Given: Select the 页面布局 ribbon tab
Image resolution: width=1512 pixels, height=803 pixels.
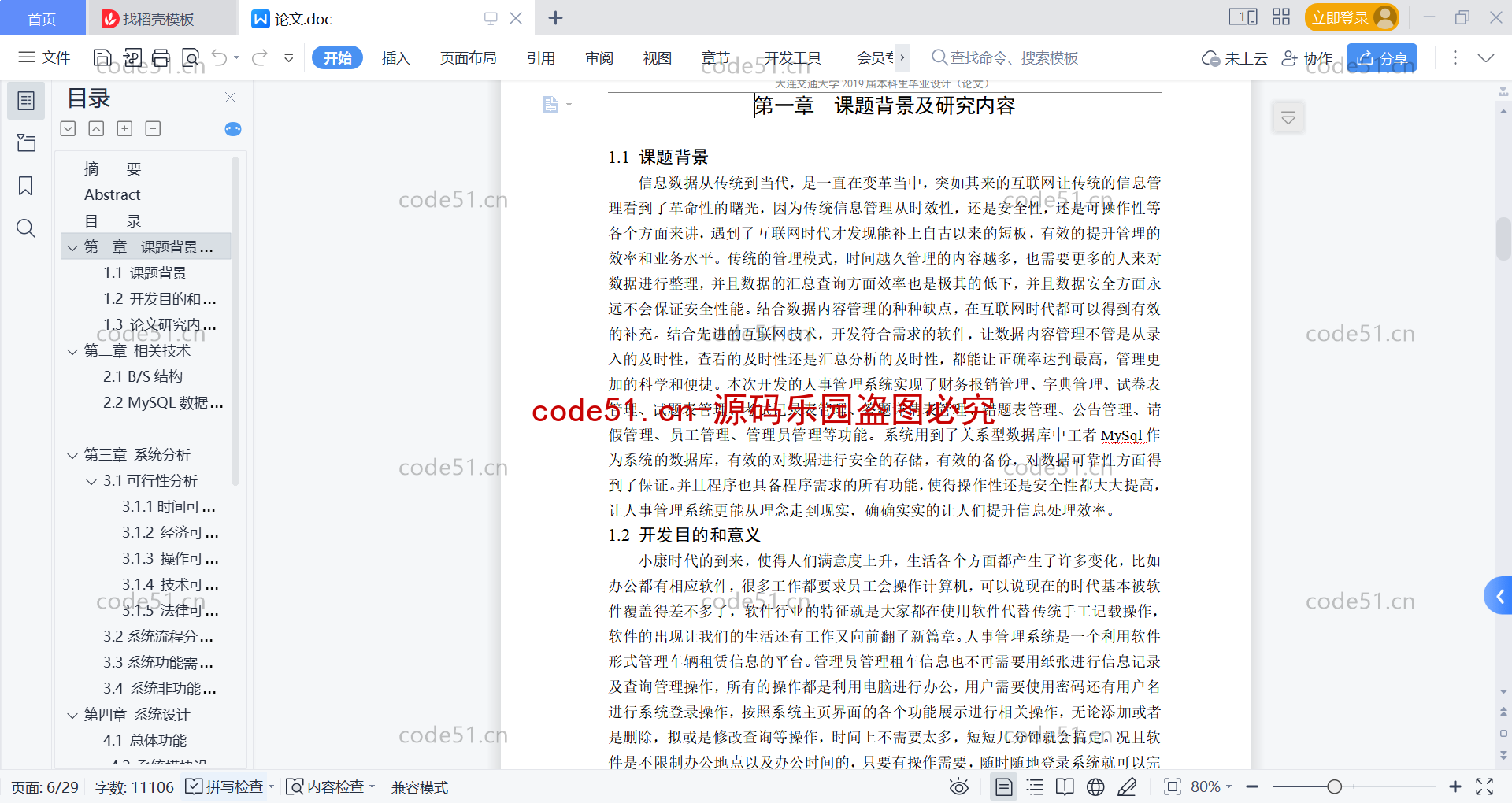Looking at the screenshot, I should pyautogui.click(x=468, y=57).
